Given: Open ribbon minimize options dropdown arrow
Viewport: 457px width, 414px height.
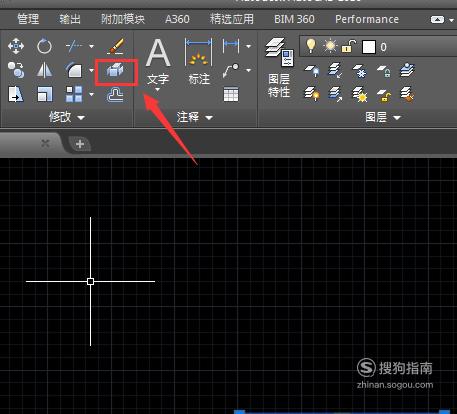Looking at the screenshot, I should [452, 20].
